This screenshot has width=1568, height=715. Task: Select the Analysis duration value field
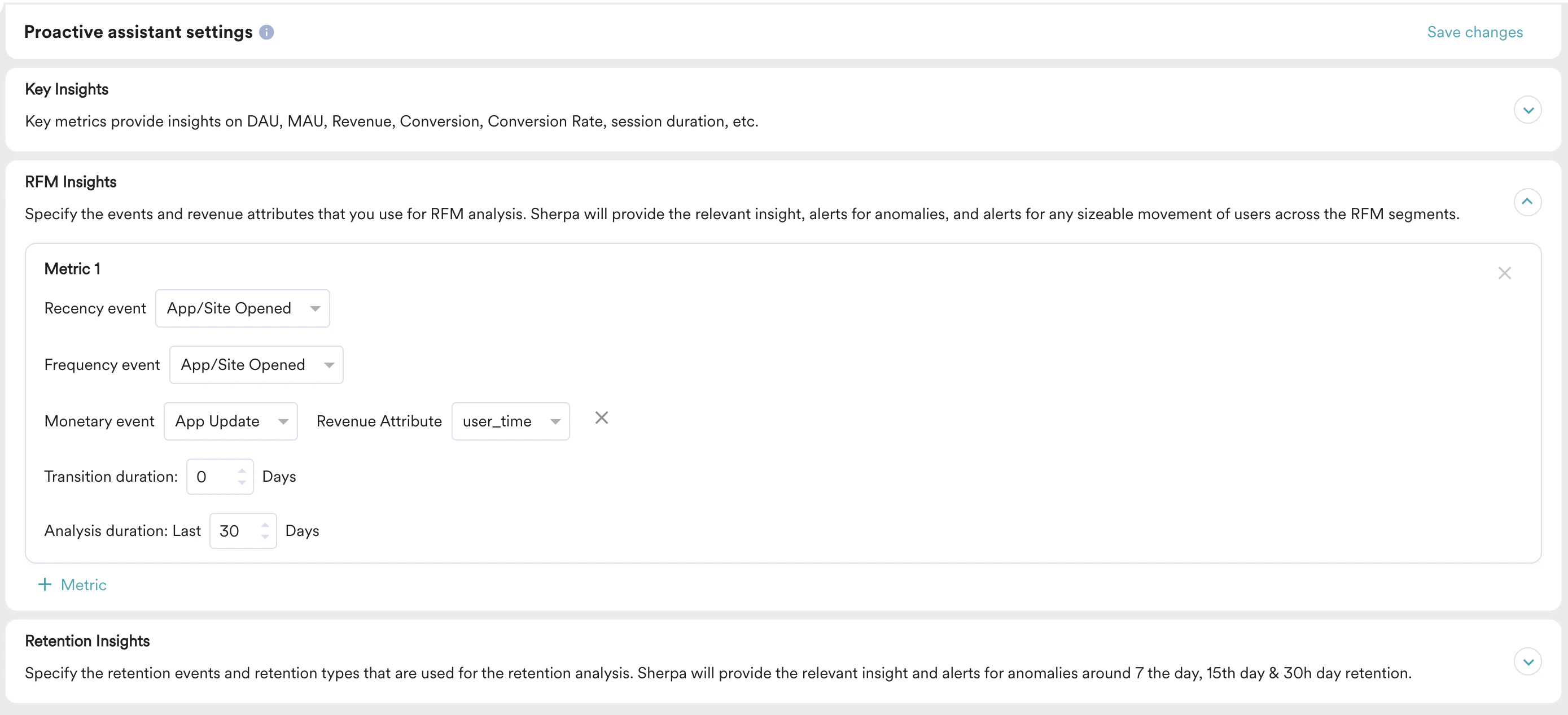(x=234, y=530)
